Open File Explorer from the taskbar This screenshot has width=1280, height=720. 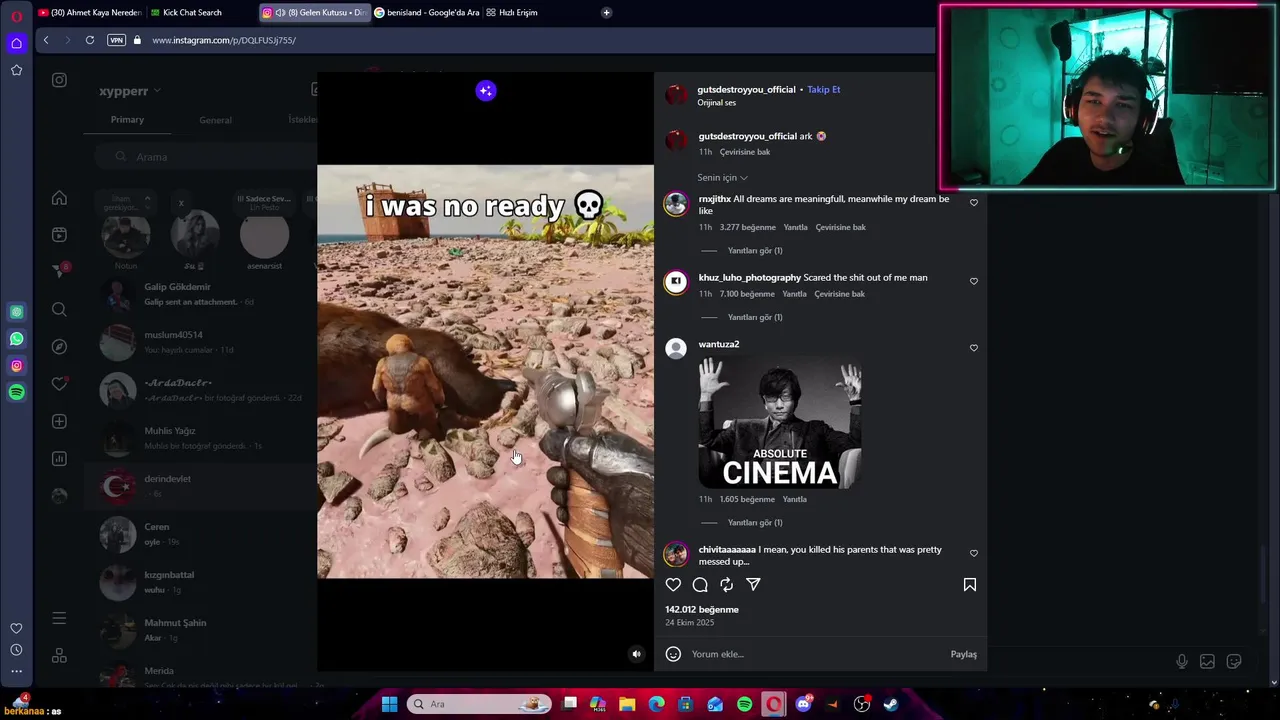click(x=627, y=704)
